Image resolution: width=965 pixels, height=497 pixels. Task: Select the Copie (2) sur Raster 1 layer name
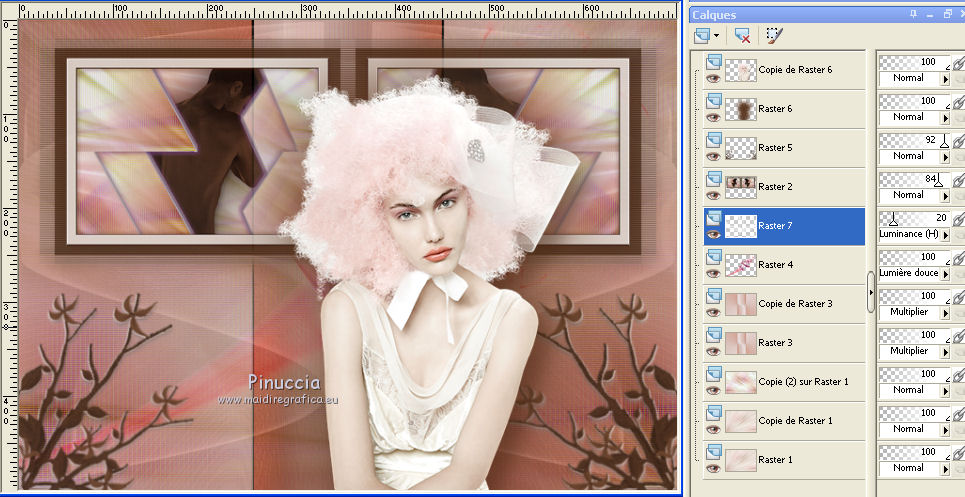pyautogui.click(x=803, y=382)
